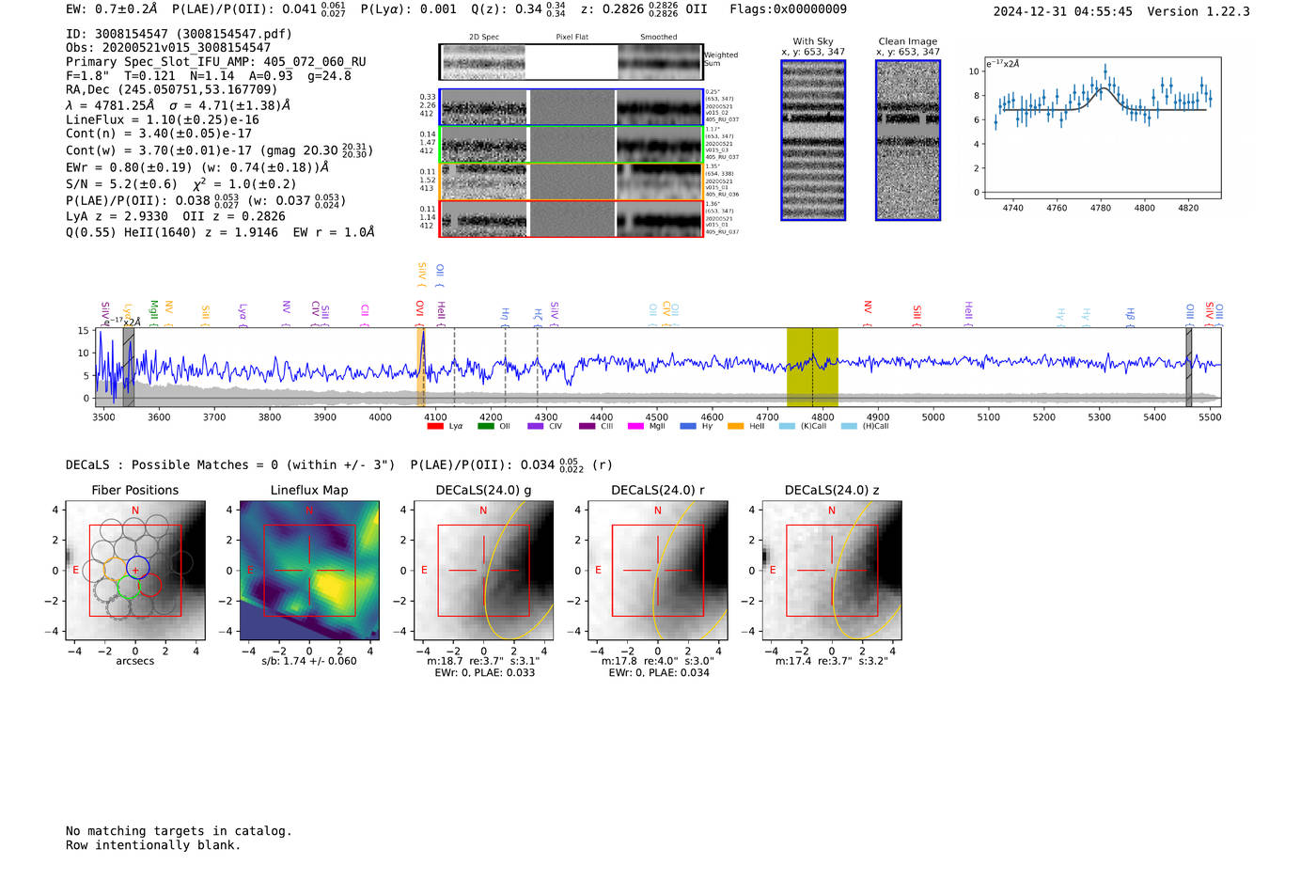
Task: Click the yellow highlighted band in spectrum
Action: (812, 367)
